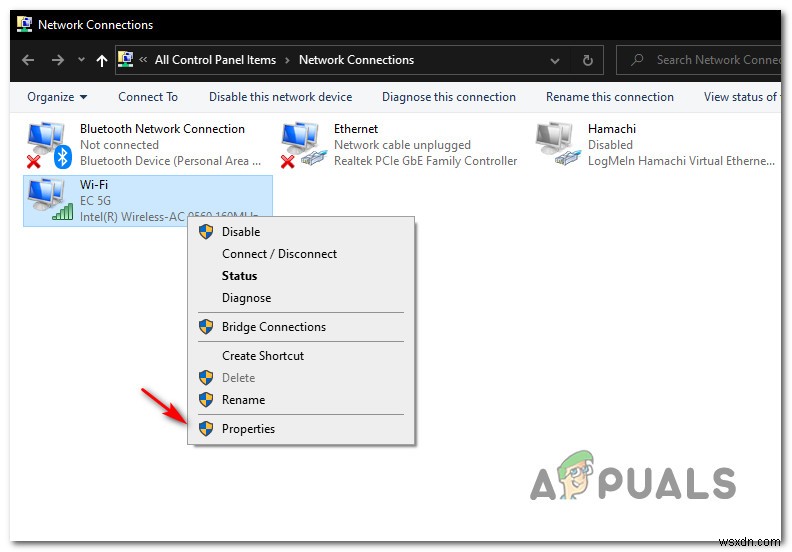Click the Wi-Fi connection name
This screenshot has height=552, width=792.
click(x=94, y=184)
